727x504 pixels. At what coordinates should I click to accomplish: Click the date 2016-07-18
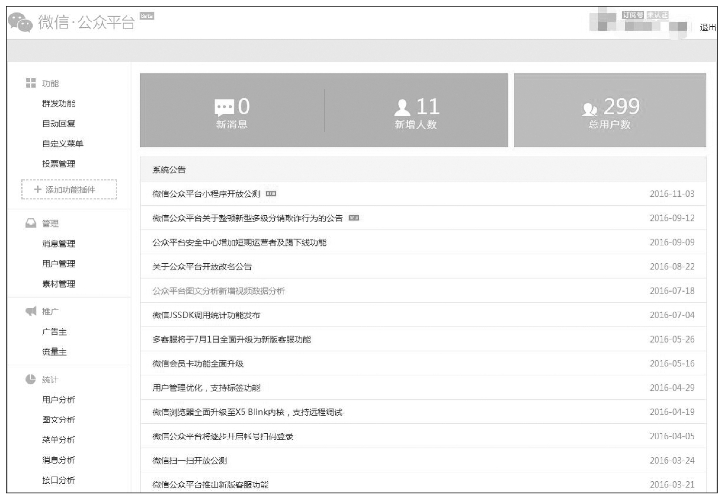[x=672, y=291]
